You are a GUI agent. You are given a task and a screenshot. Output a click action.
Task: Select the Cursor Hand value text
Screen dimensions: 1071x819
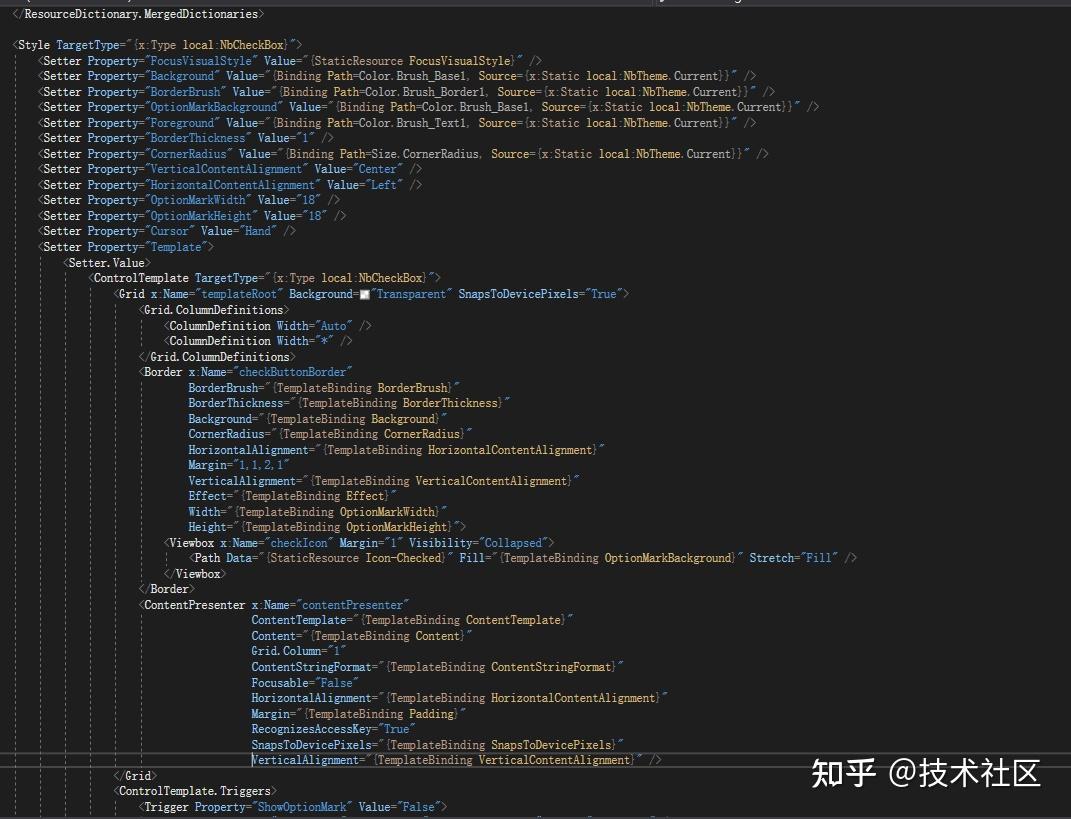[258, 230]
